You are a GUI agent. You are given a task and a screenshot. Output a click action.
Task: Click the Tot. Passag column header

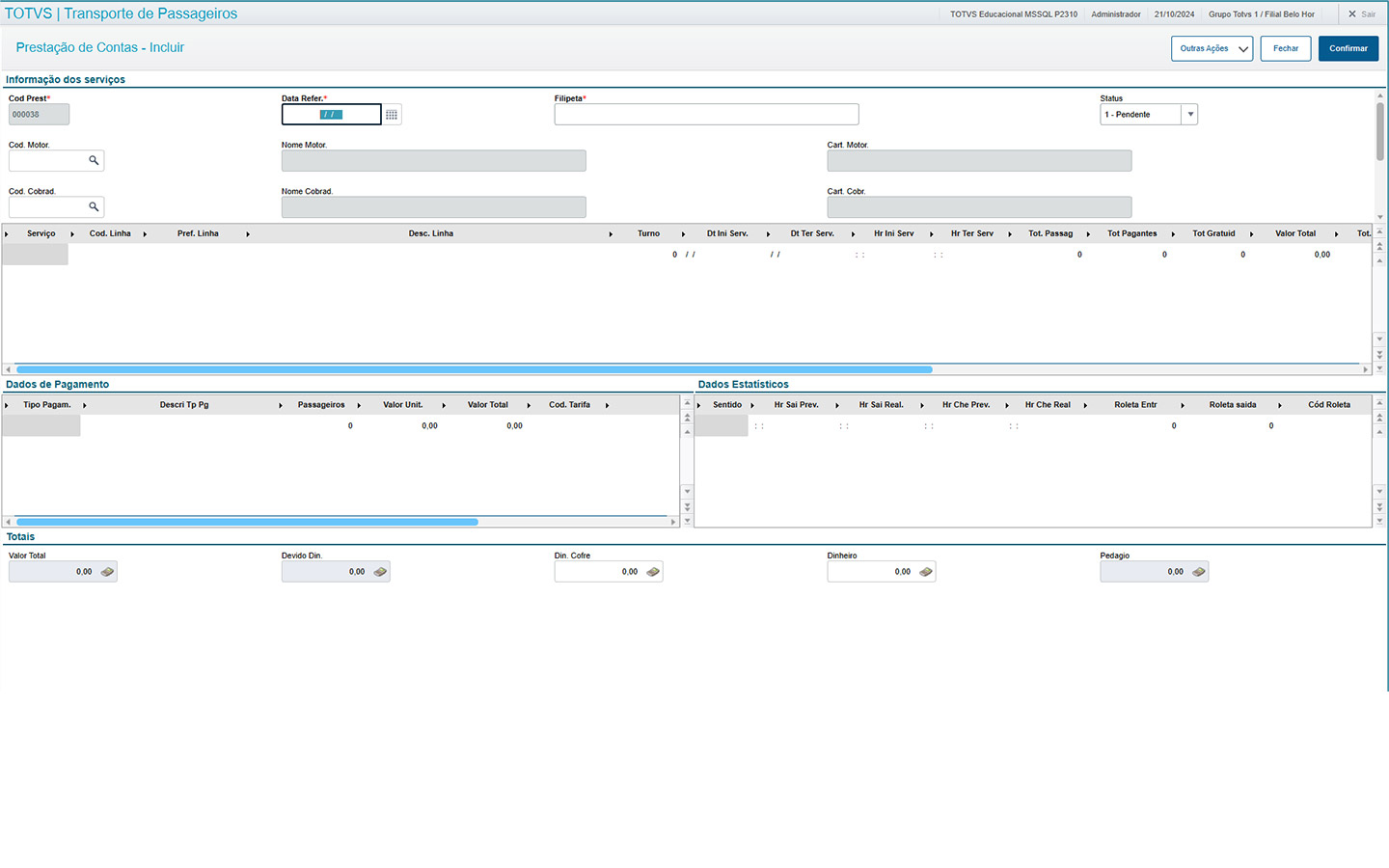coord(1050,233)
